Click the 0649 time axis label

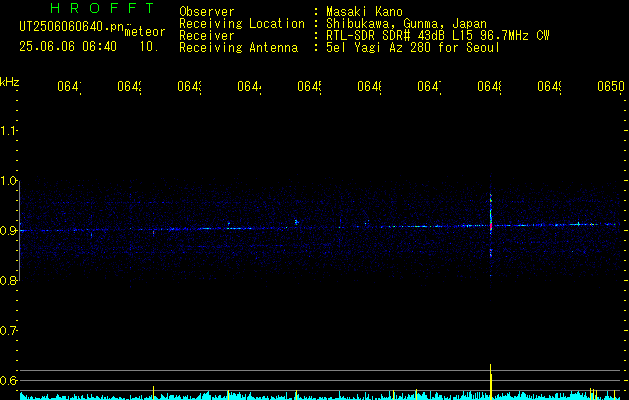[549, 86]
